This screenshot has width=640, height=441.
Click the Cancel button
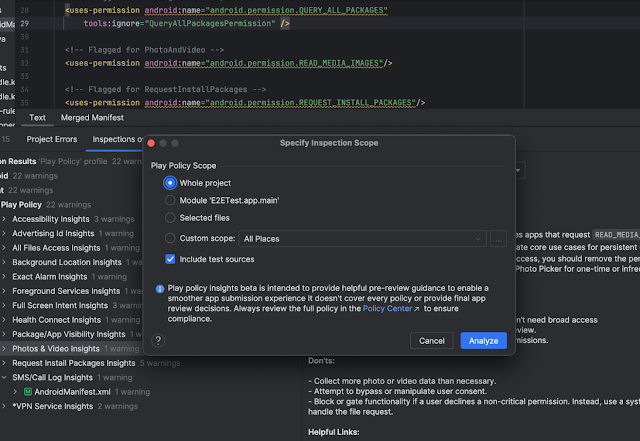(x=432, y=341)
